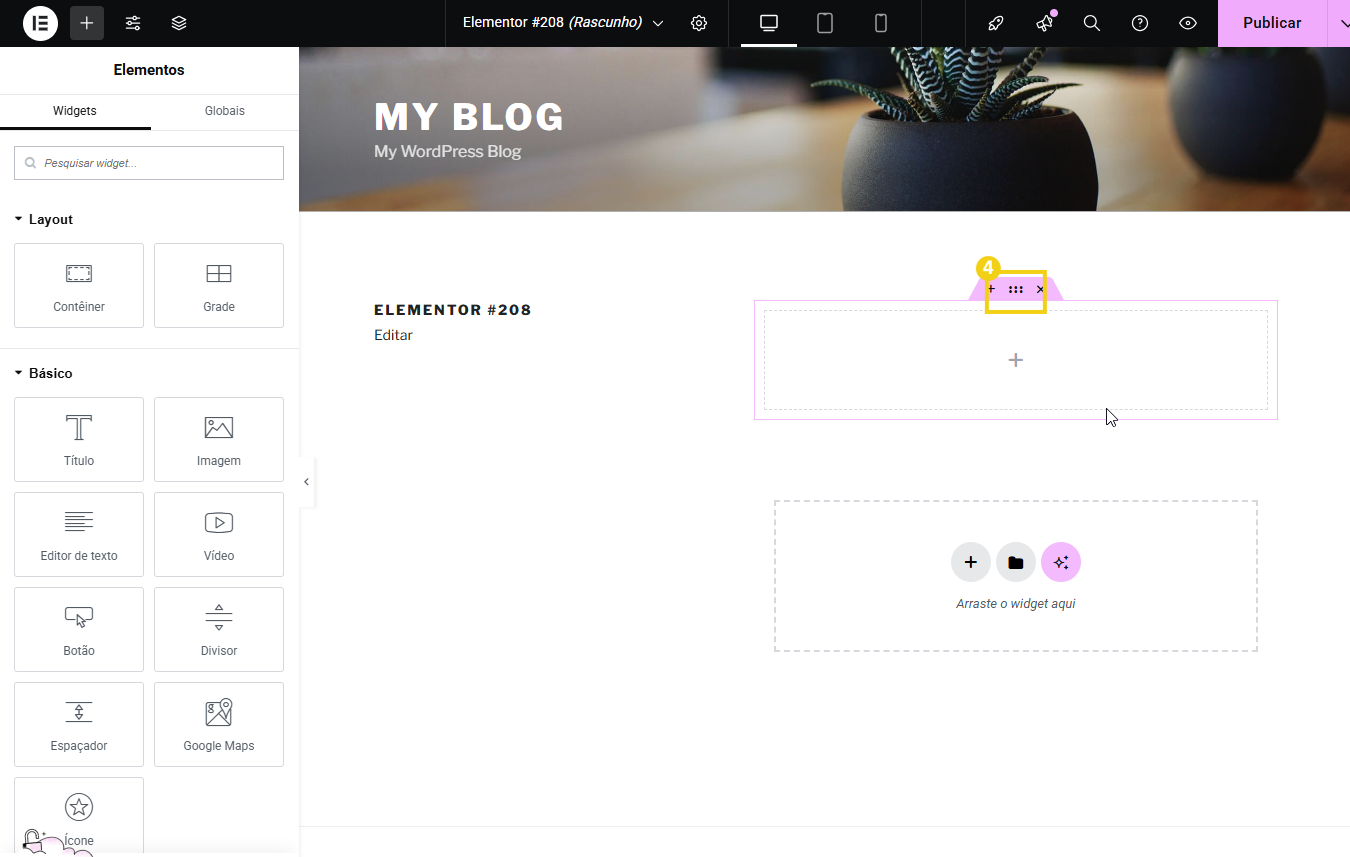Collapse the Layout widget section
Image resolution: width=1350 pixels, height=857 pixels.
[x=43, y=219]
